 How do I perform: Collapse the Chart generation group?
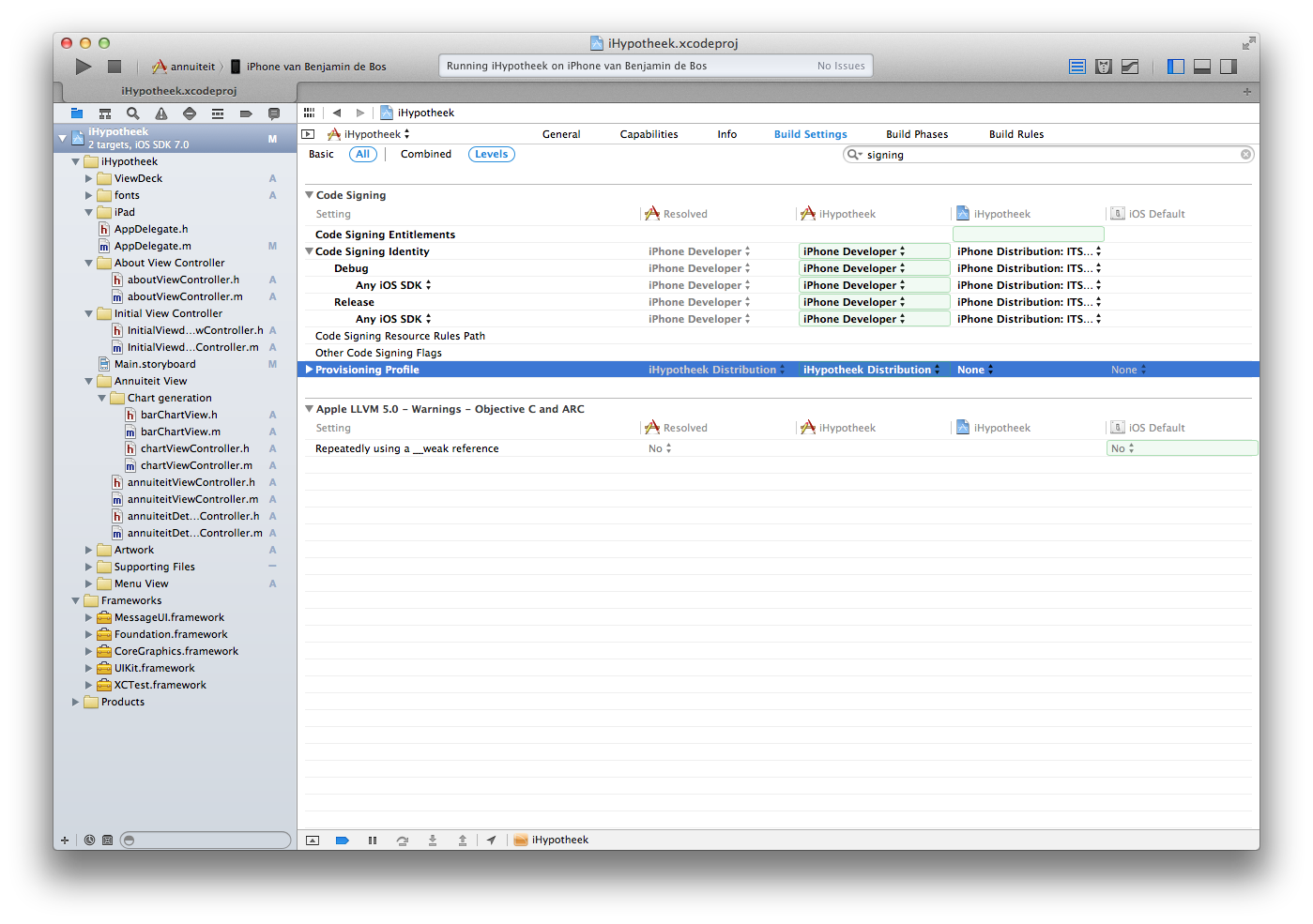pos(102,398)
